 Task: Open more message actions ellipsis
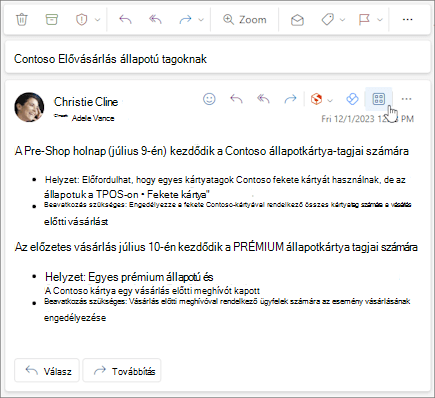coord(406,99)
